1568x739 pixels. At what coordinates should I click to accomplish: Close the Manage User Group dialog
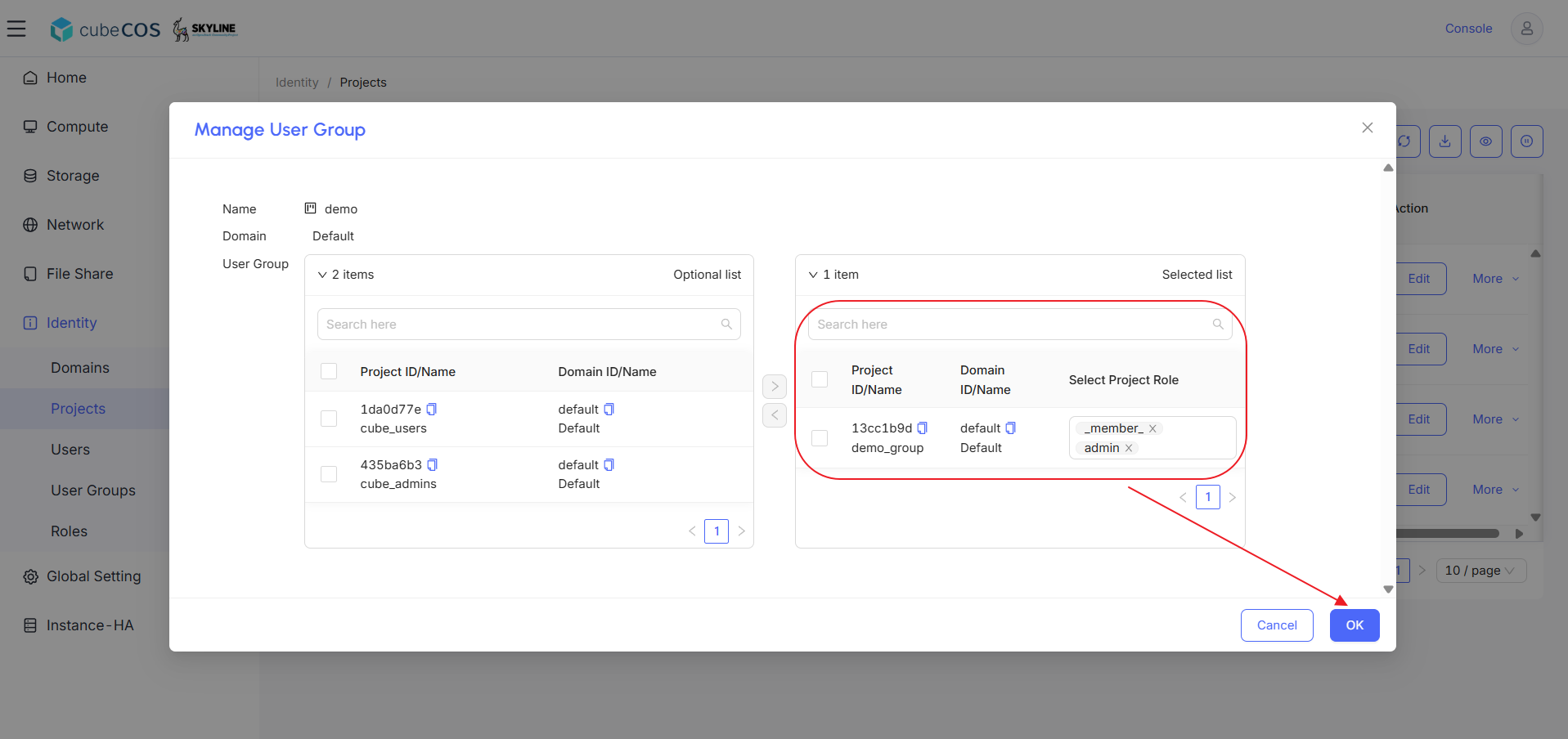click(1367, 128)
